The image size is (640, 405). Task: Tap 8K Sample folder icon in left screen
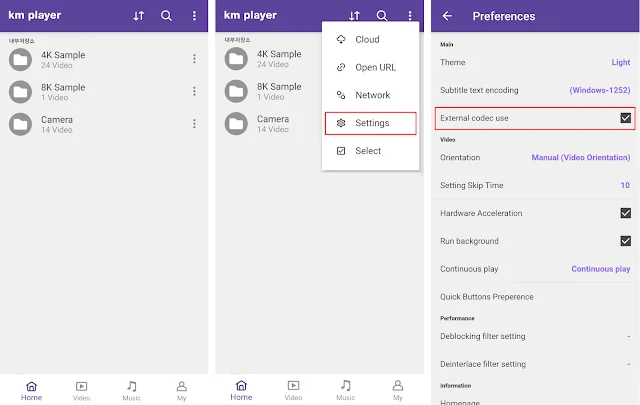(x=20, y=92)
